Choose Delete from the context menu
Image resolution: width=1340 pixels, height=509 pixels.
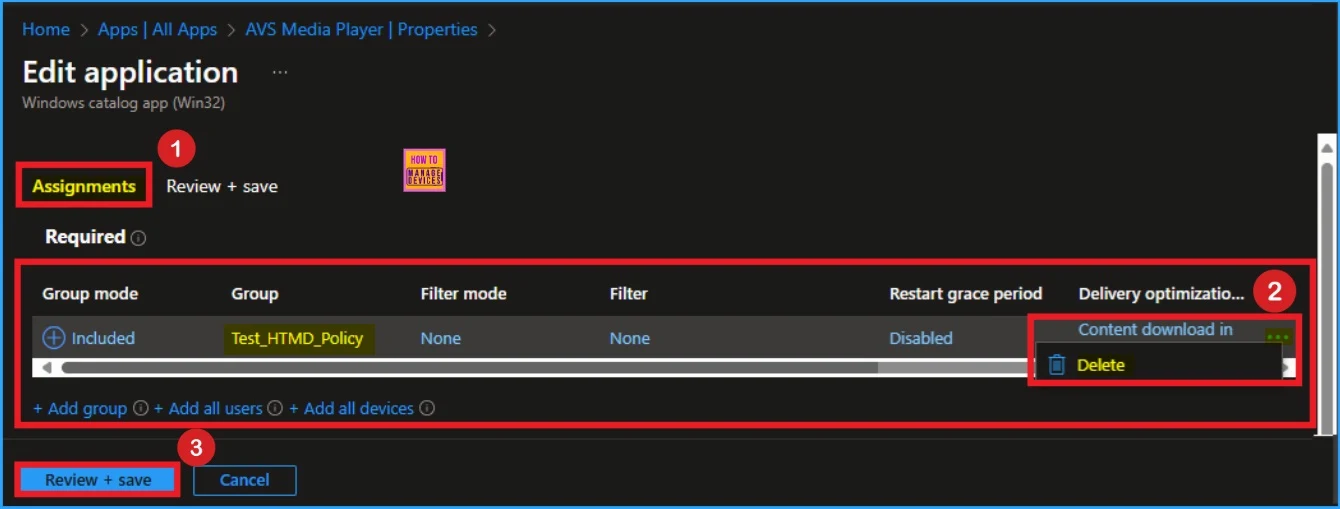point(1101,365)
